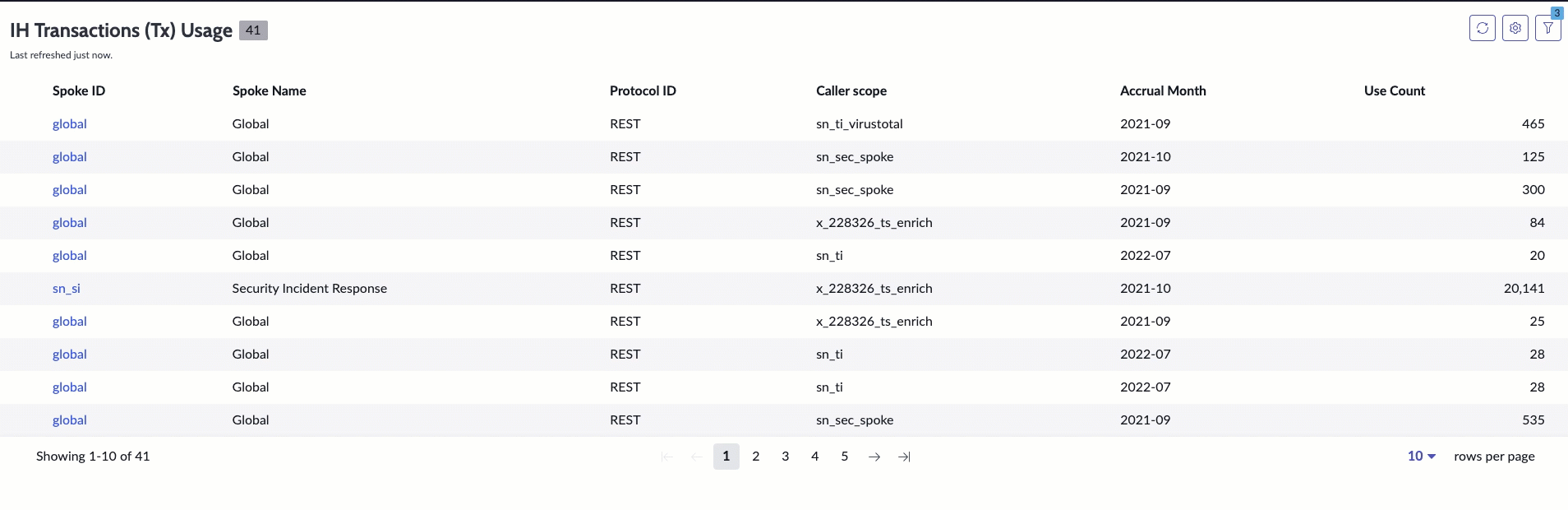Select page 3 in pagination
1568x510 pixels.
(786, 457)
